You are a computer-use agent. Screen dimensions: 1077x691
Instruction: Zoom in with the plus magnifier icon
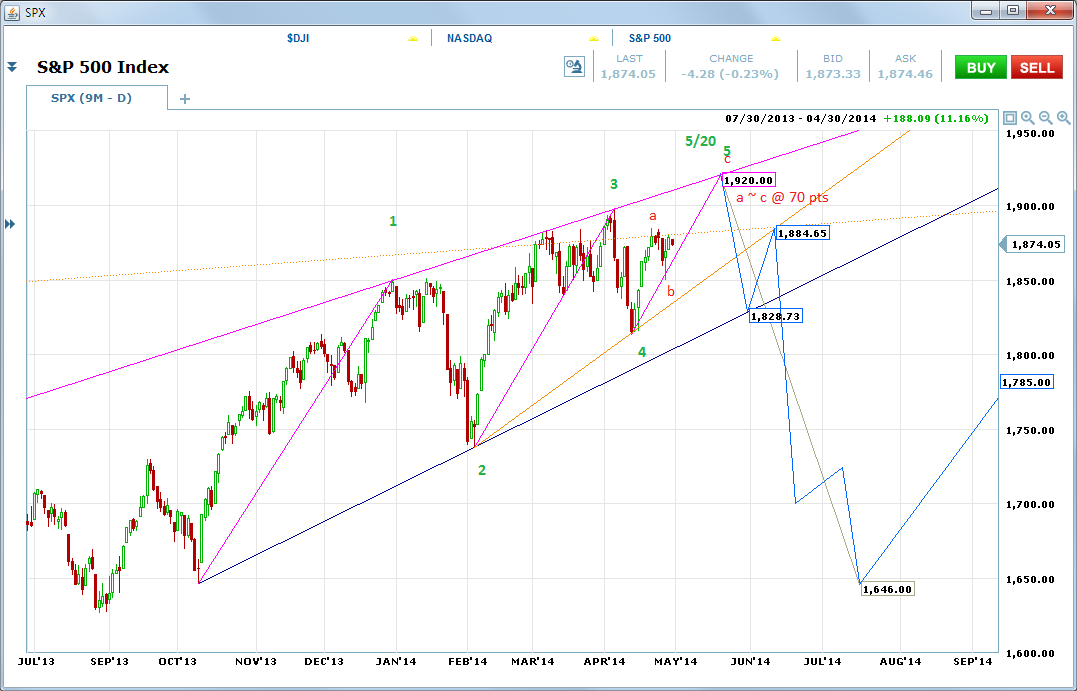[x=1063, y=118]
